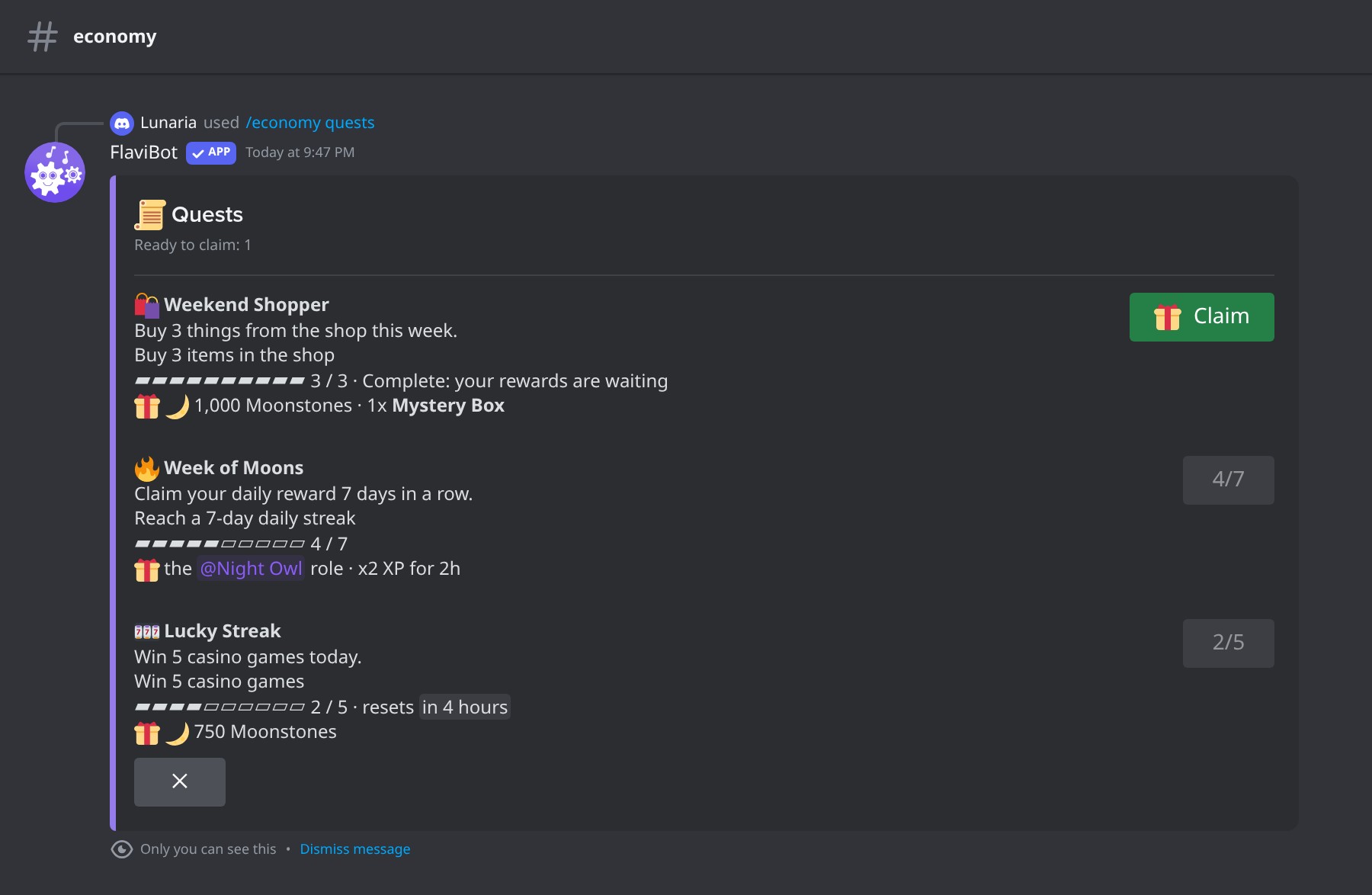Viewport: 1372px width, 895px height.
Task: Open the /economy quests command link
Action: click(310, 123)
